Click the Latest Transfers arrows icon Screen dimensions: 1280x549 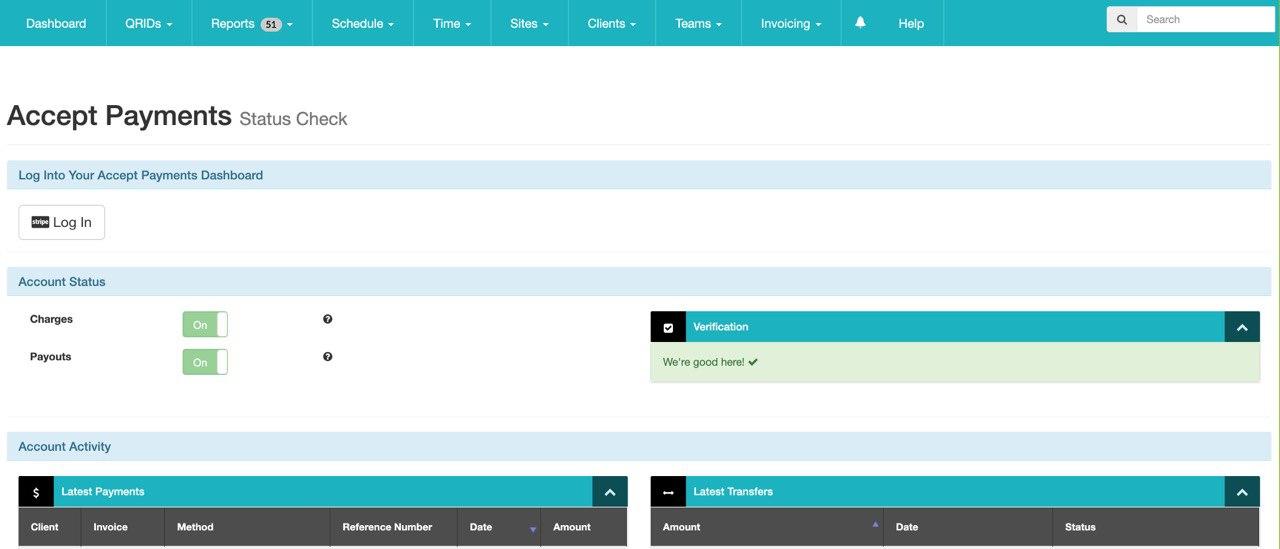pos(668,492)
